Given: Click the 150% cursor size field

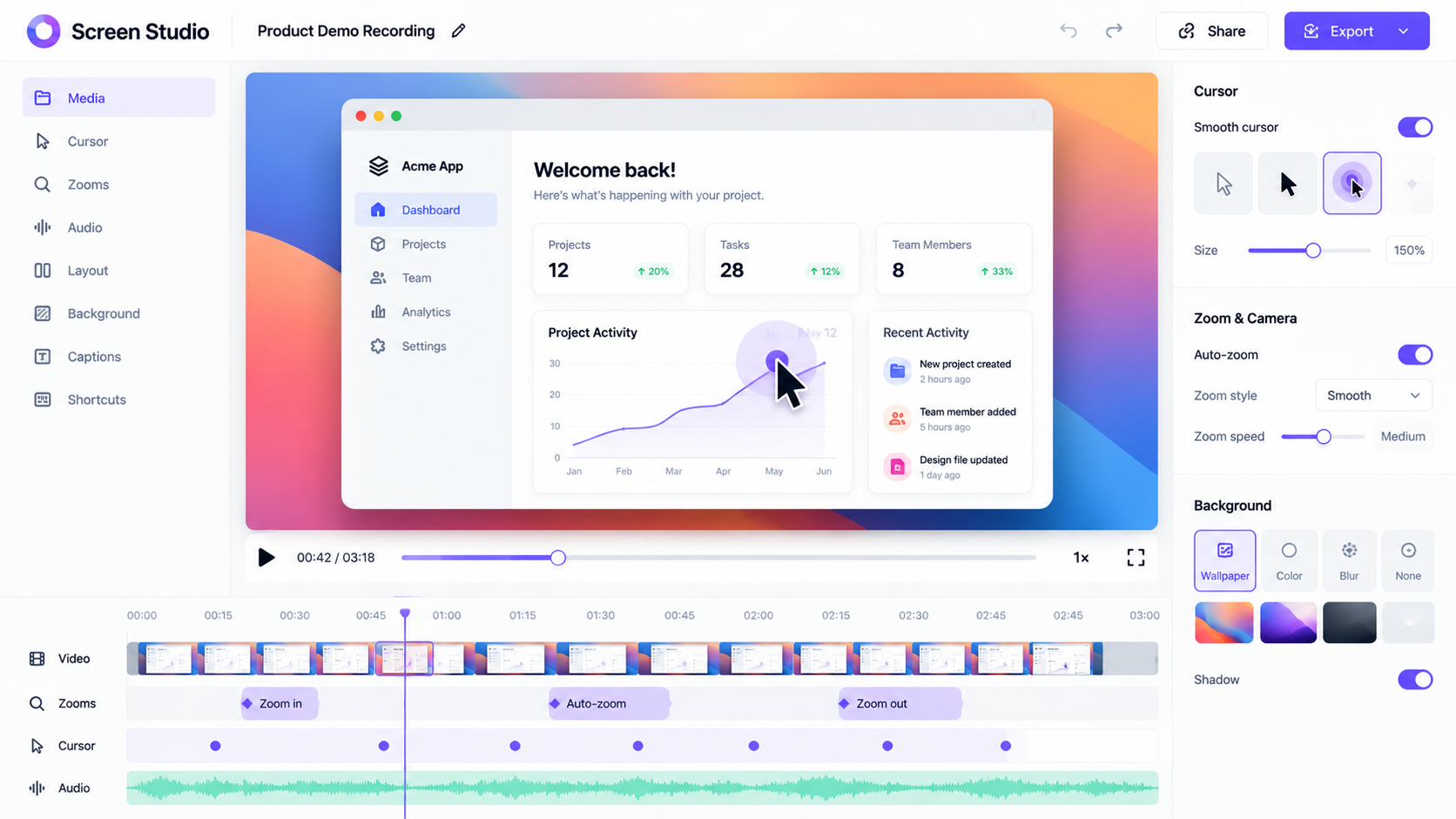Looking at the screenshot, I should tap(1409, 251).
